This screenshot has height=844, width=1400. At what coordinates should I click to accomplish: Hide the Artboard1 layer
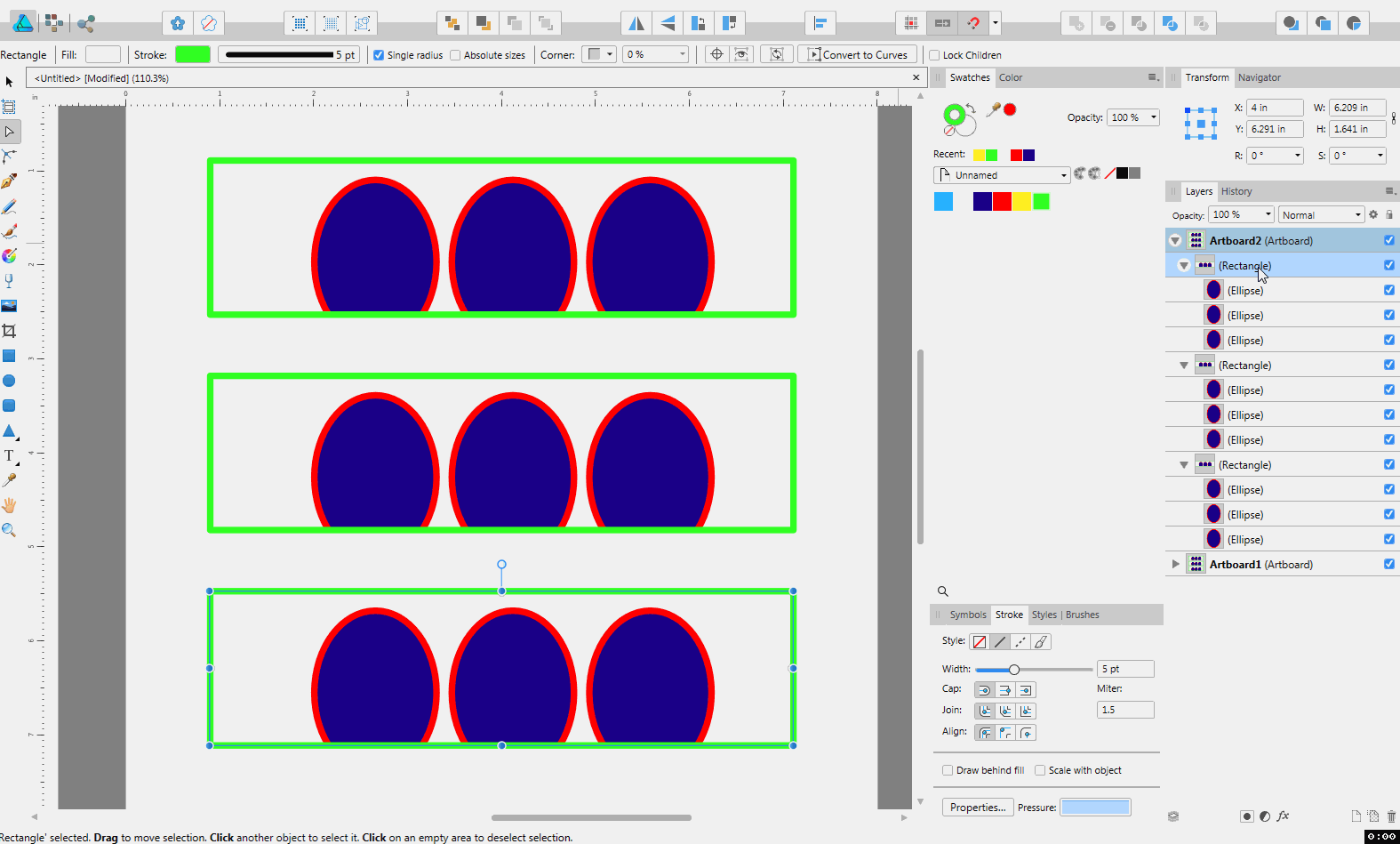coord(1389,564)
